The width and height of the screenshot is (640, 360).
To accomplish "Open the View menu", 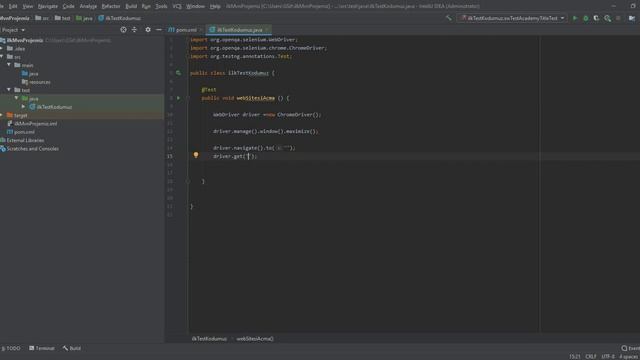I will (27, 6).
